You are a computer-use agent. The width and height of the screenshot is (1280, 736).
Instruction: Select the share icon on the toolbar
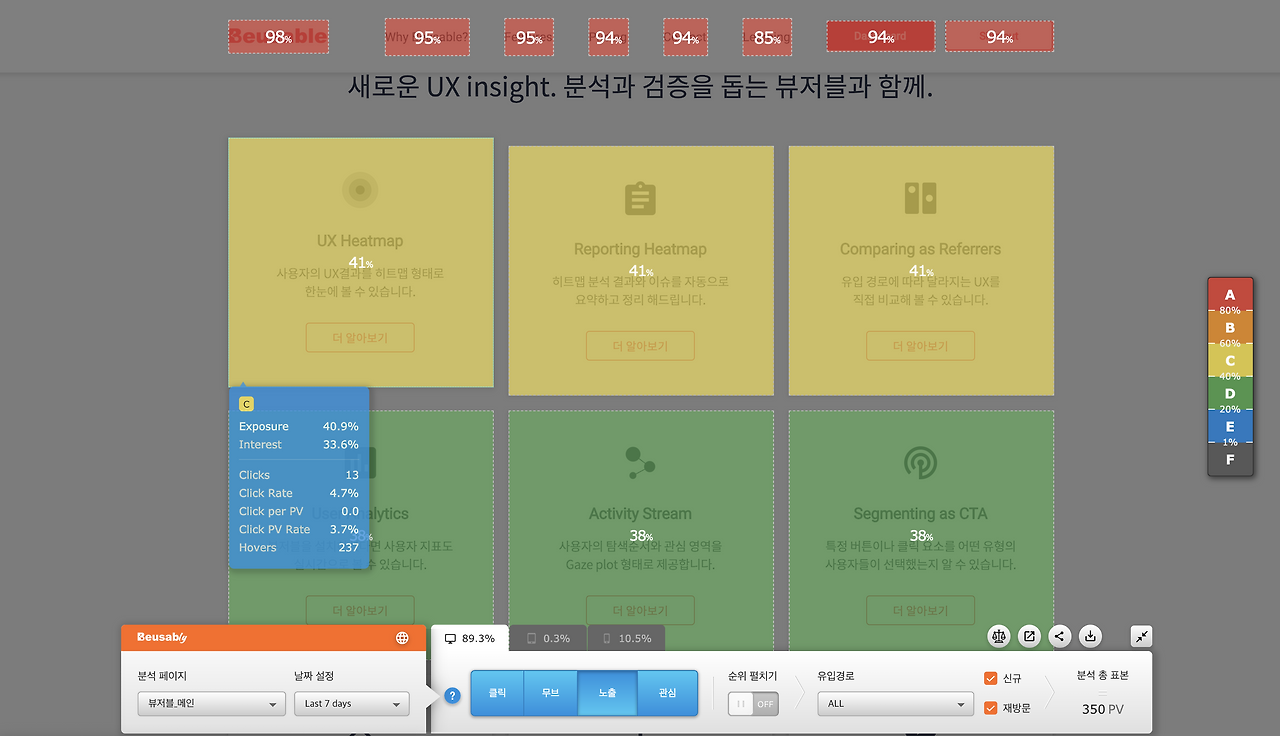coord(1059,636)
